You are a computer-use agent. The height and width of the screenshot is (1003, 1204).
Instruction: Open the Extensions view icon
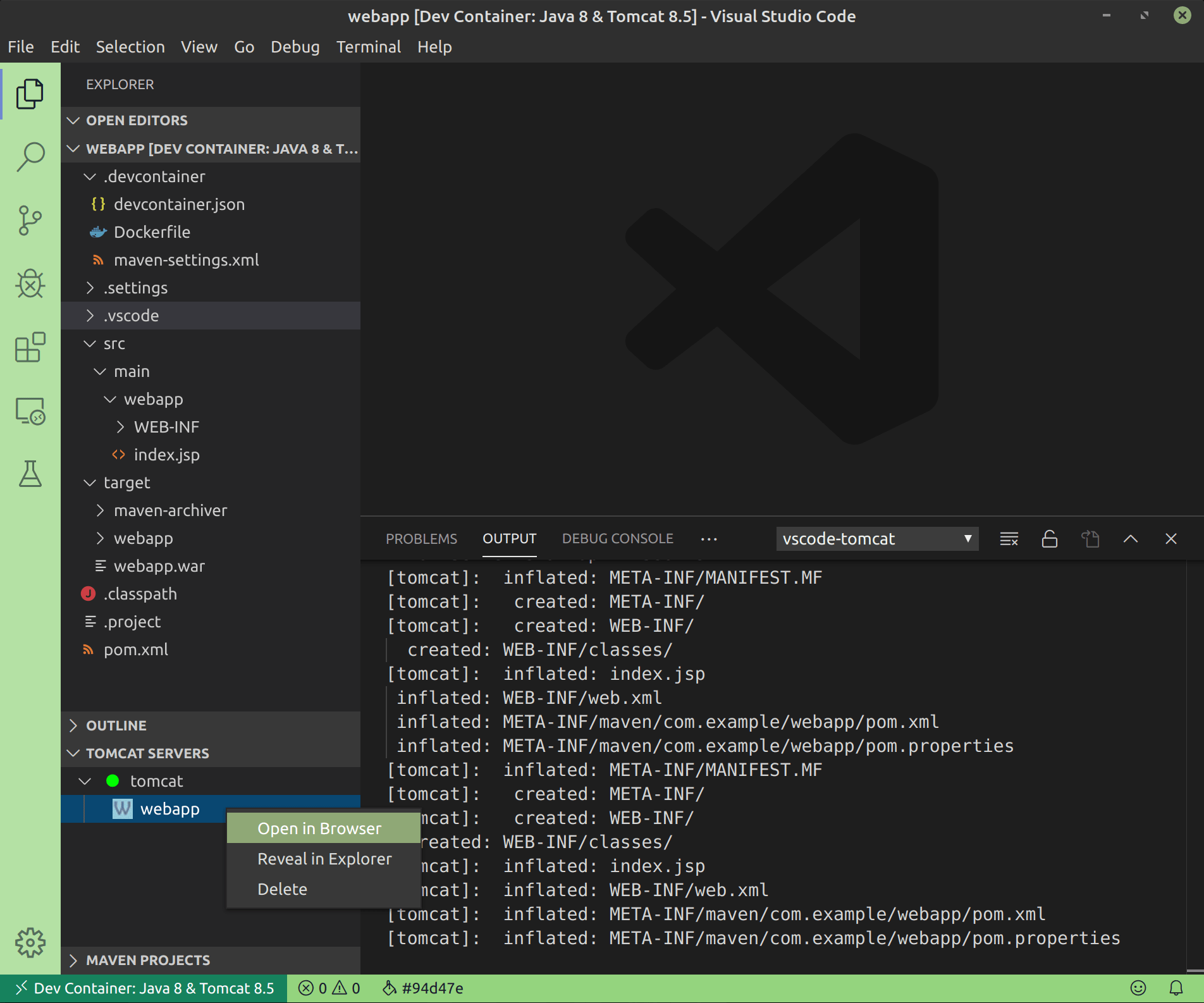coord(30,347)
